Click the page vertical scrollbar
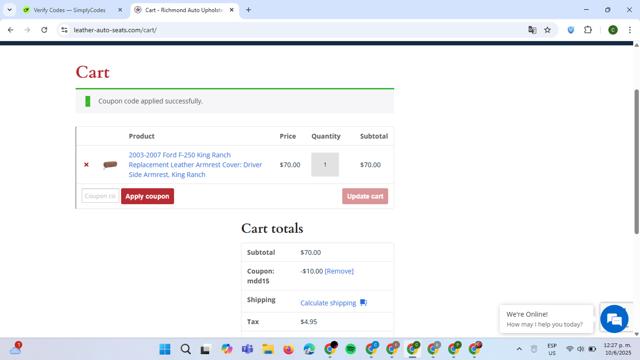Viewport: 640px width, 360px height. pyautogui.click(x=636, y=161)
